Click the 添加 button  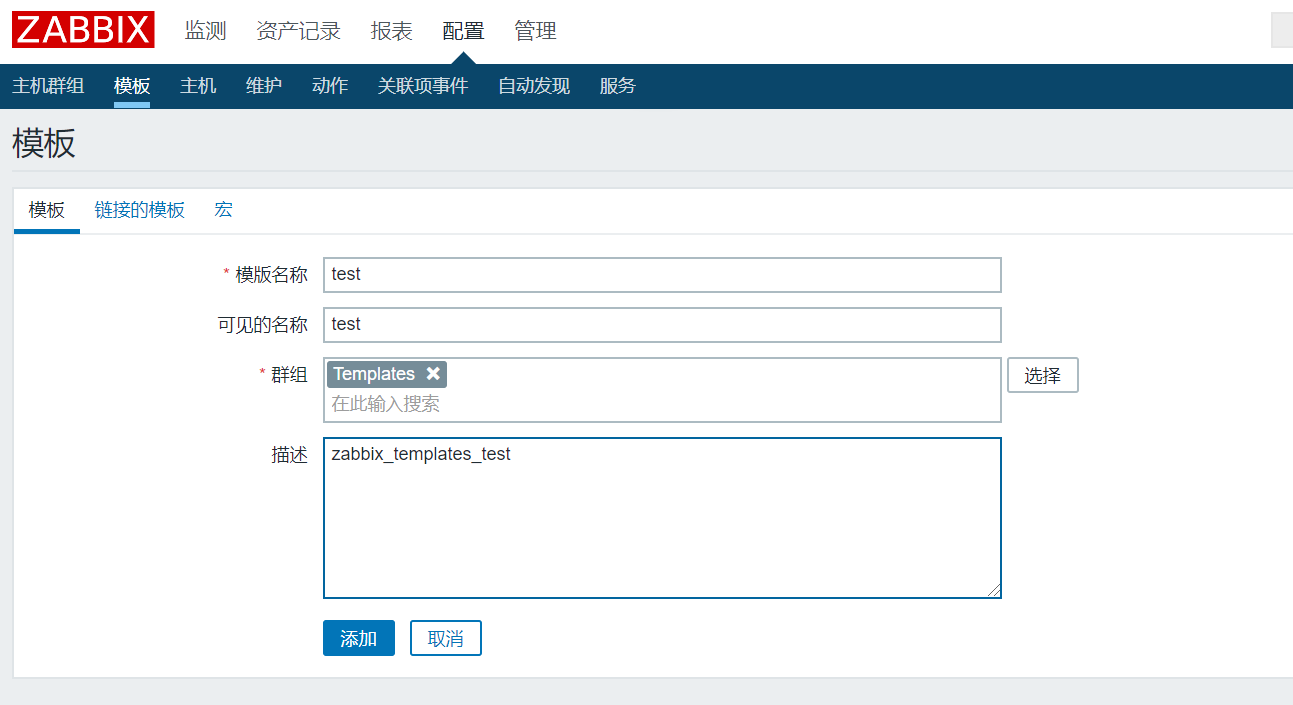[359, 638]
